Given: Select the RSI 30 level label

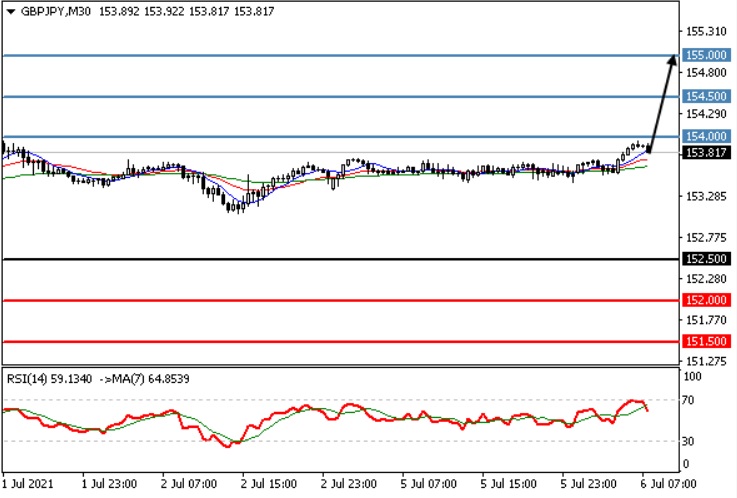Looking at the screenshot, I should coord(688,441).
